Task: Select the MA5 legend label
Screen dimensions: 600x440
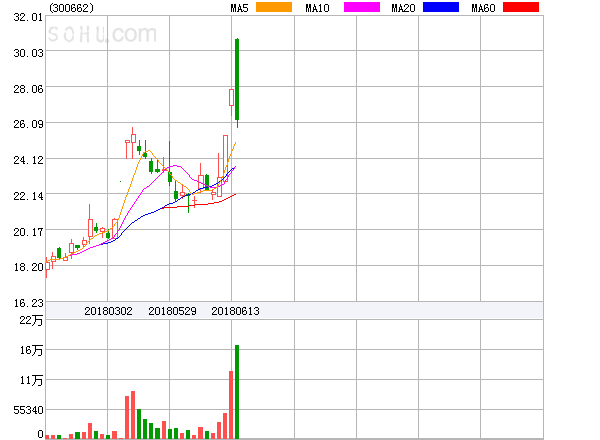Action: [x=239, y=8]
